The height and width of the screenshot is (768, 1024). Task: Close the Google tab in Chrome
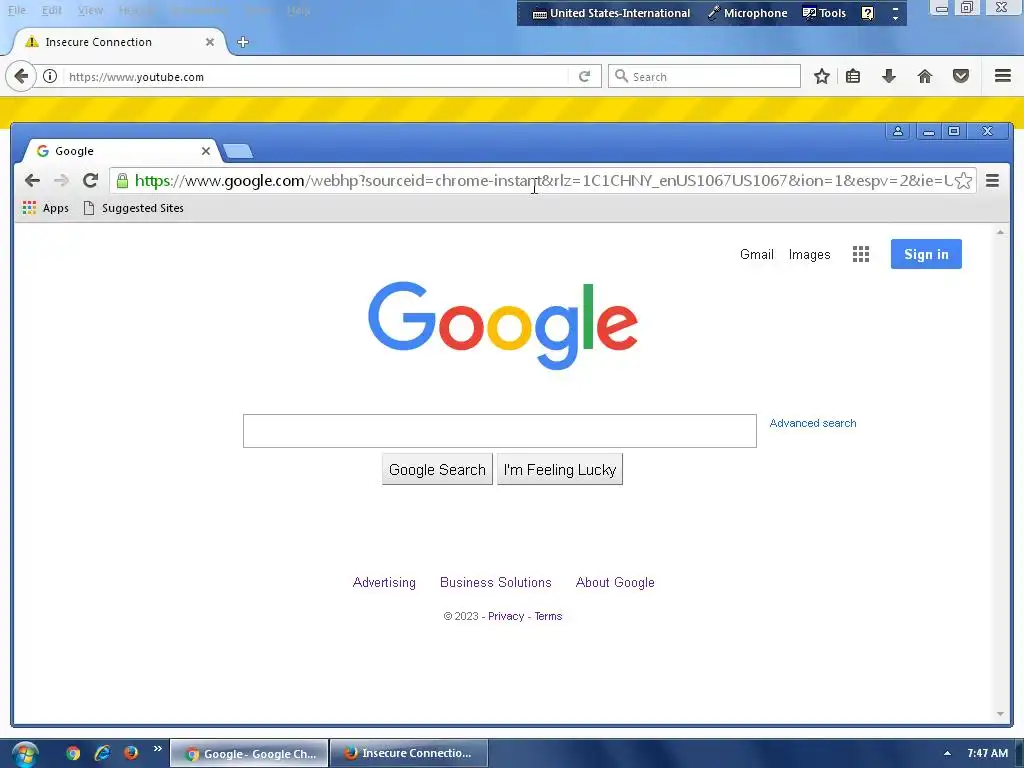(x=206, y=151)
